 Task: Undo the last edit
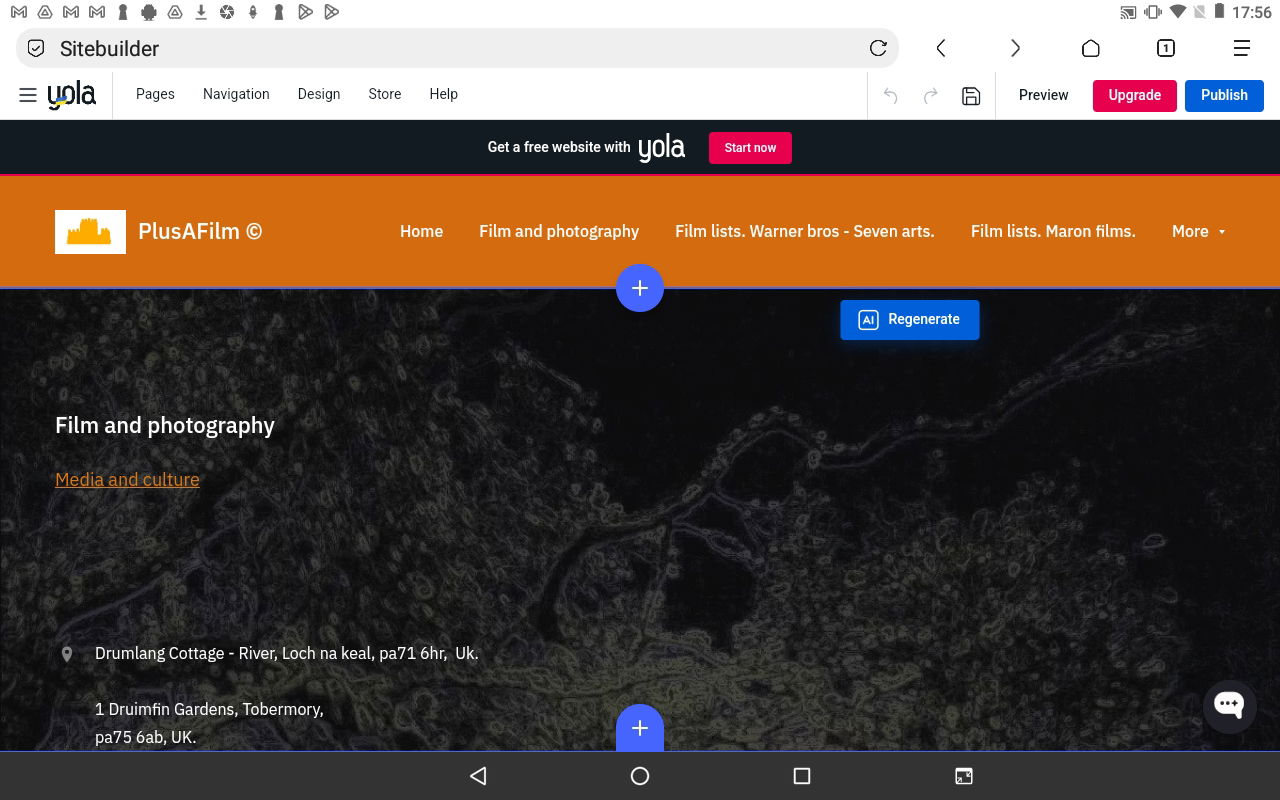(x=890, y=96)
